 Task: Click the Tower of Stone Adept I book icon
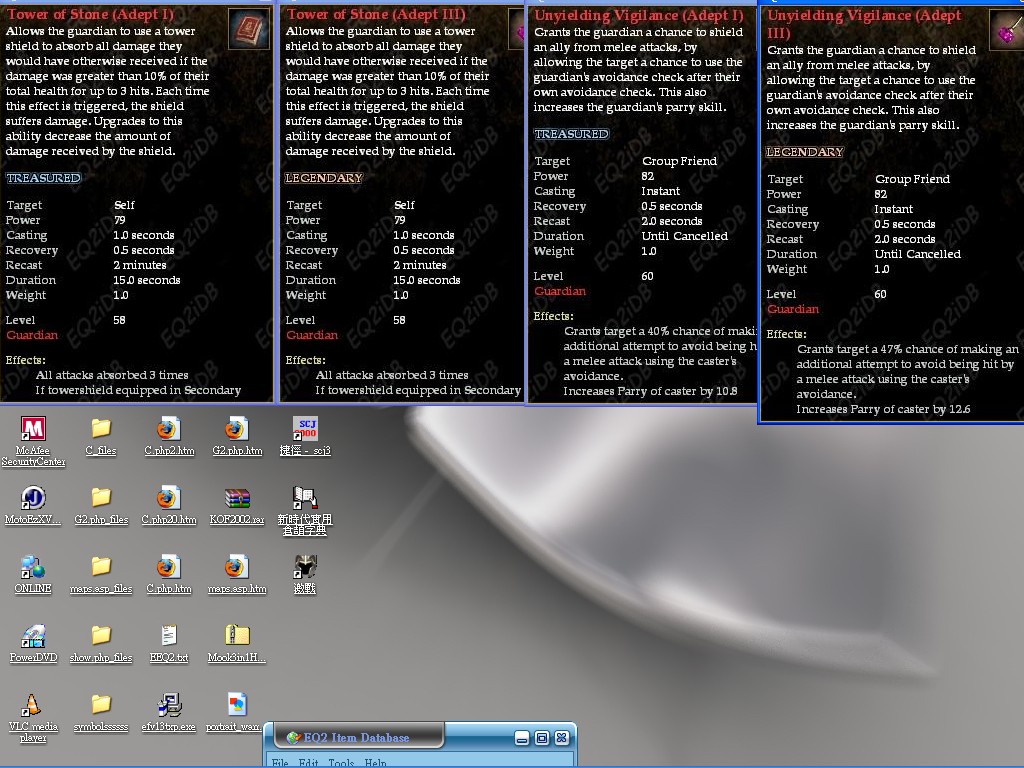tap(248, 29)
